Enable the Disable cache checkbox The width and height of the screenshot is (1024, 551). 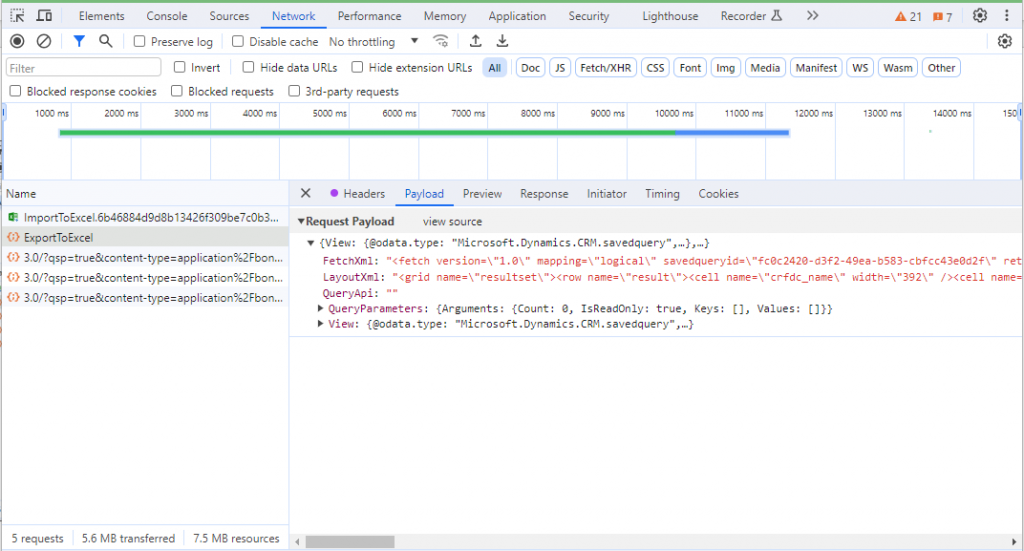[x=238, y=41]
